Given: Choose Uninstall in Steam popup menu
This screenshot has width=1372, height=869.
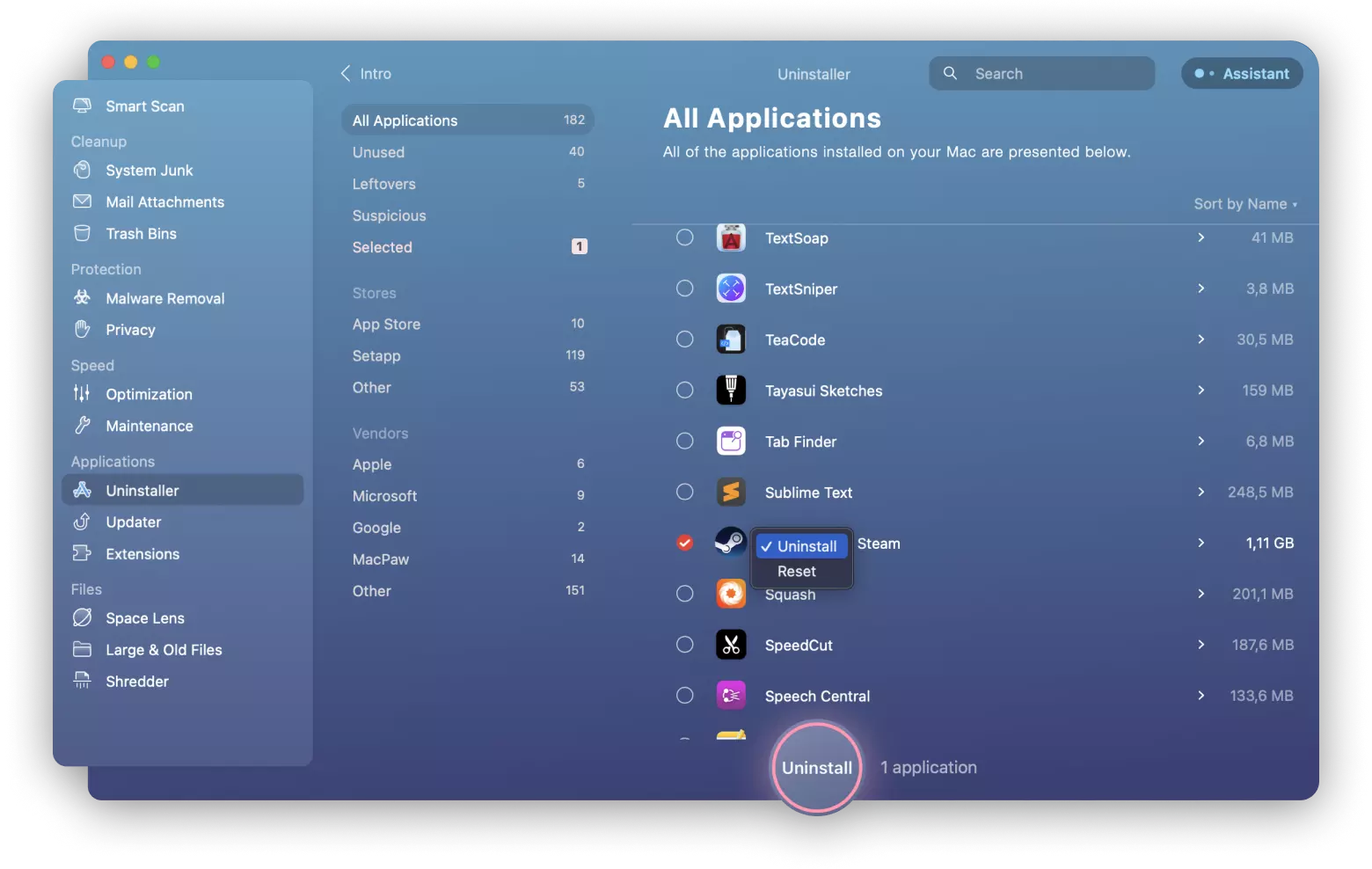Looking at the screenshot, I should (x=801, y=546).
